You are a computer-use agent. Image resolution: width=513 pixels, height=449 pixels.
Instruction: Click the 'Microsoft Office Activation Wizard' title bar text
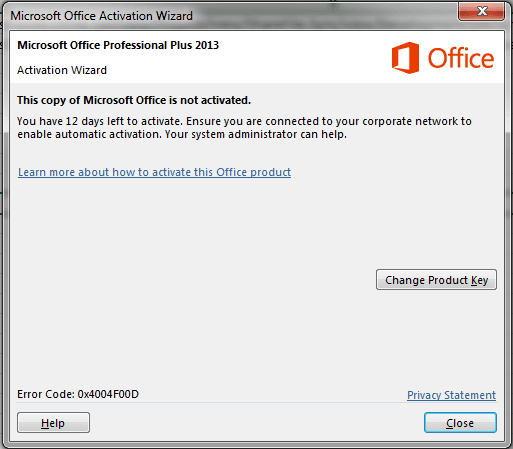(102, 16)
